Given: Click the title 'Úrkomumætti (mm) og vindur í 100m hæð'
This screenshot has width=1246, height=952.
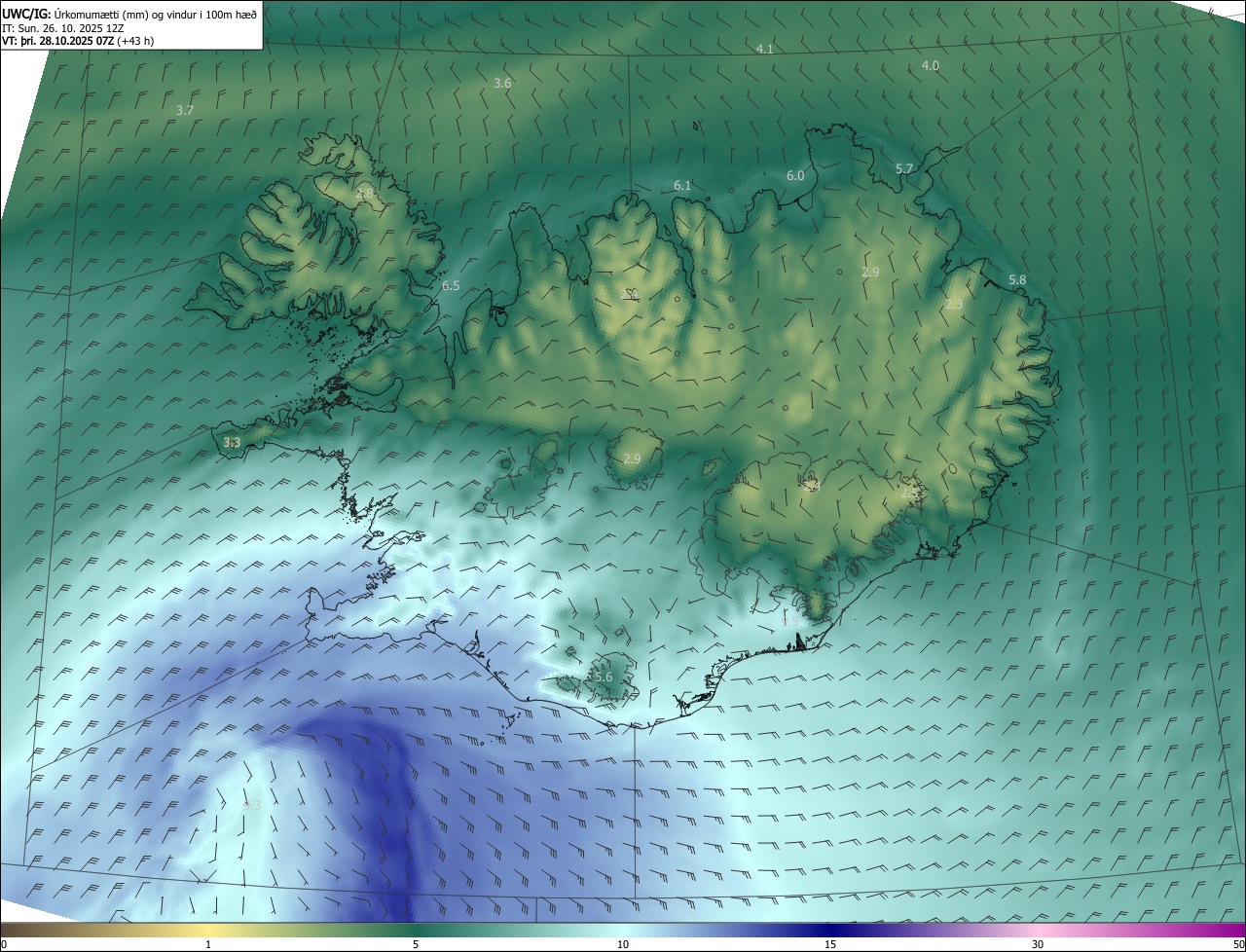Looking at the screenshot, I should [156, 13].
